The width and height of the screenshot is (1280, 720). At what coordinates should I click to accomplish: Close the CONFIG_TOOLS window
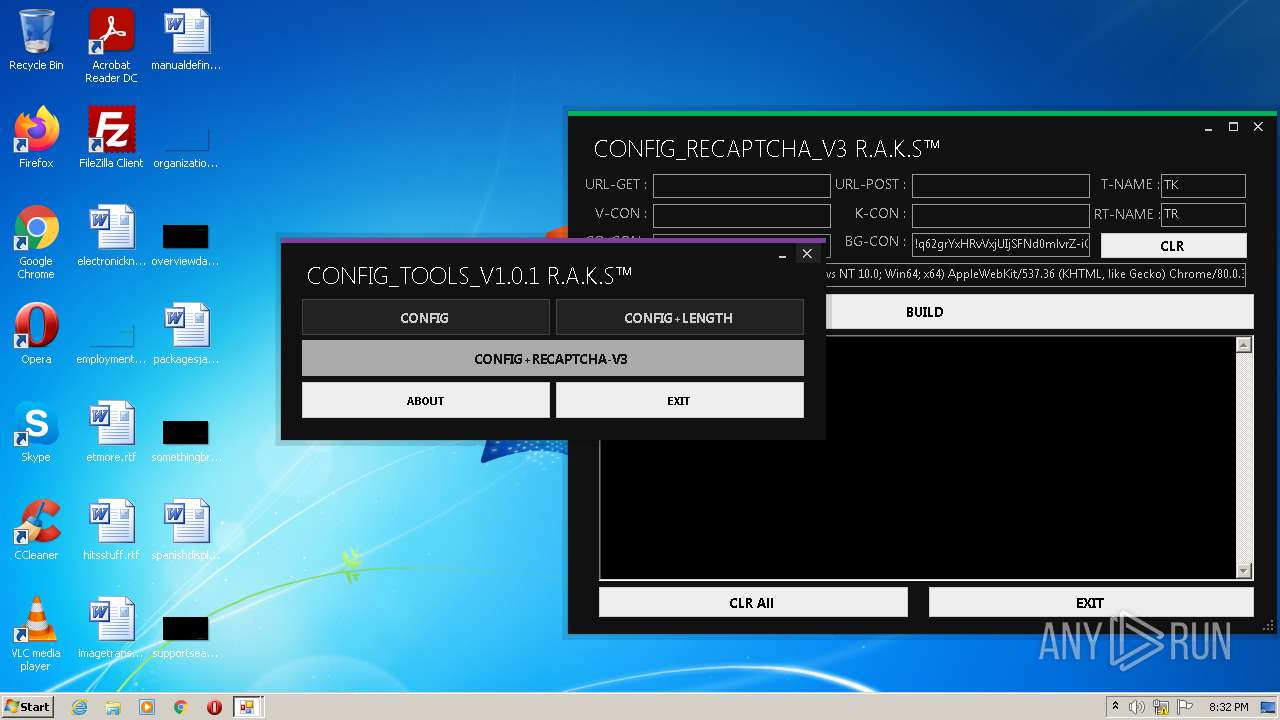(x=807, y=254)
